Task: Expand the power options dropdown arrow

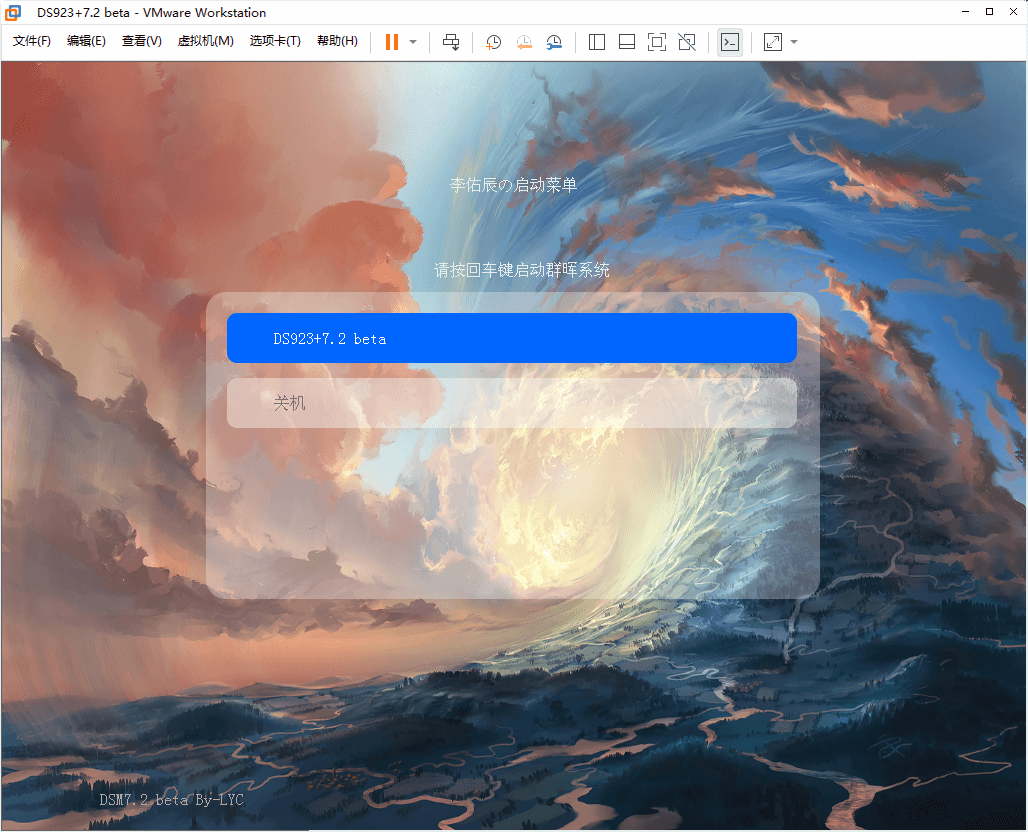Action: coord(413,42)
